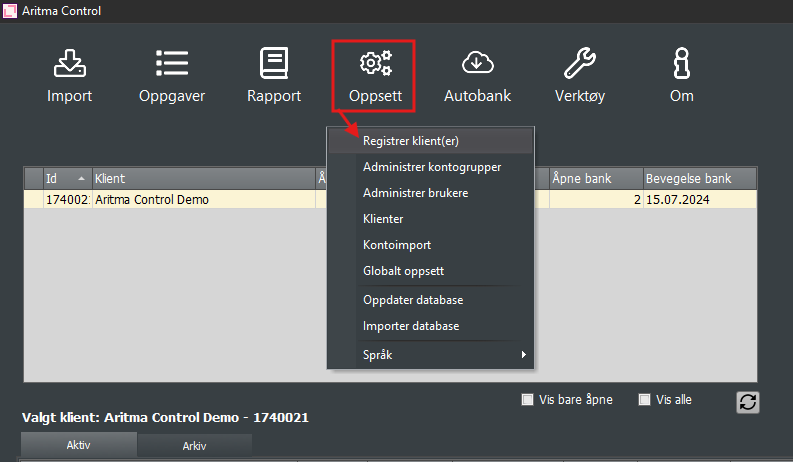
Task: Click the refresh button beside Vis alle
Action: [x=747, y=401]
